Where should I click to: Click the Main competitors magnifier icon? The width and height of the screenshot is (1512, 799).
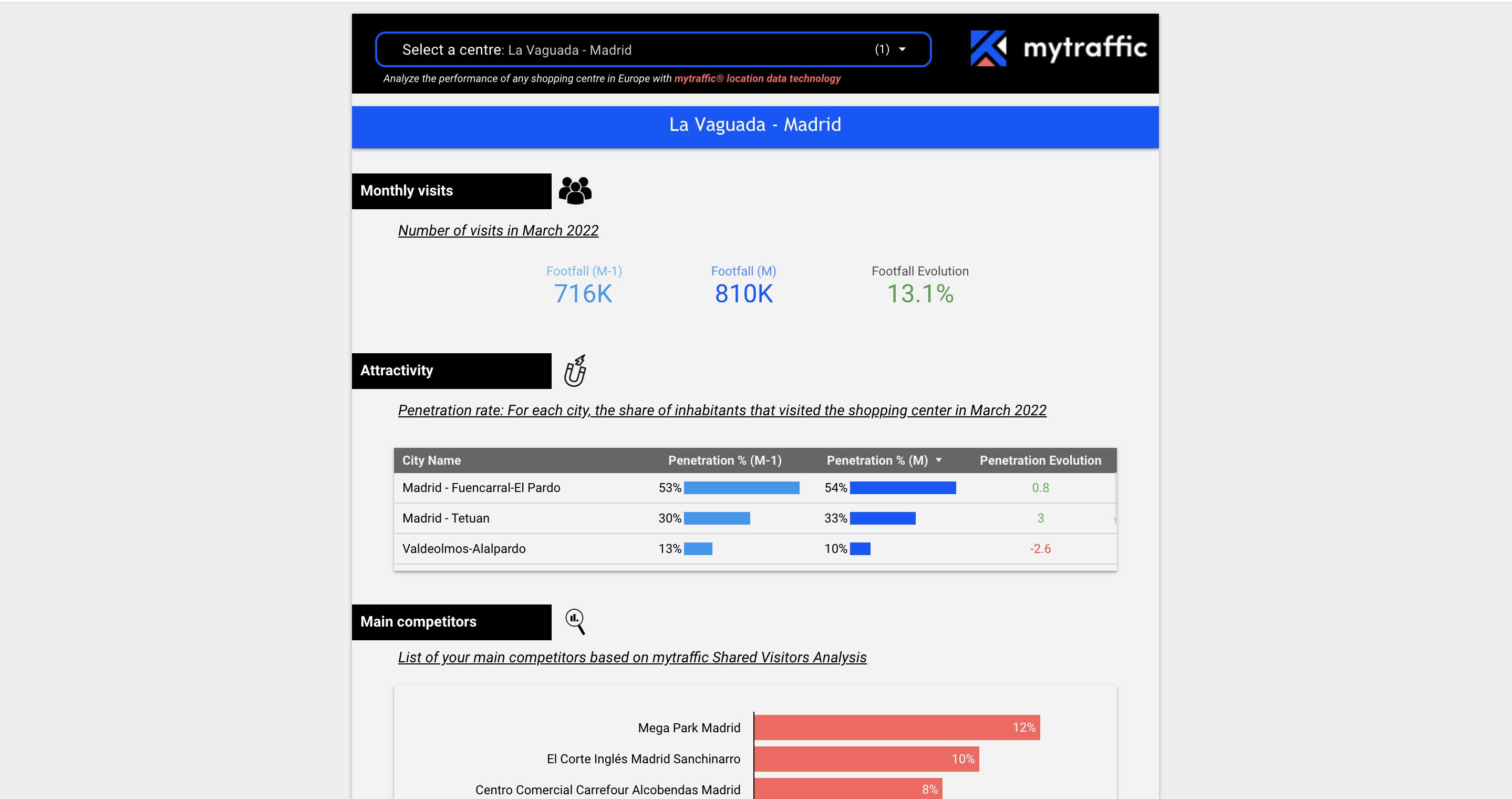(575, 621)
